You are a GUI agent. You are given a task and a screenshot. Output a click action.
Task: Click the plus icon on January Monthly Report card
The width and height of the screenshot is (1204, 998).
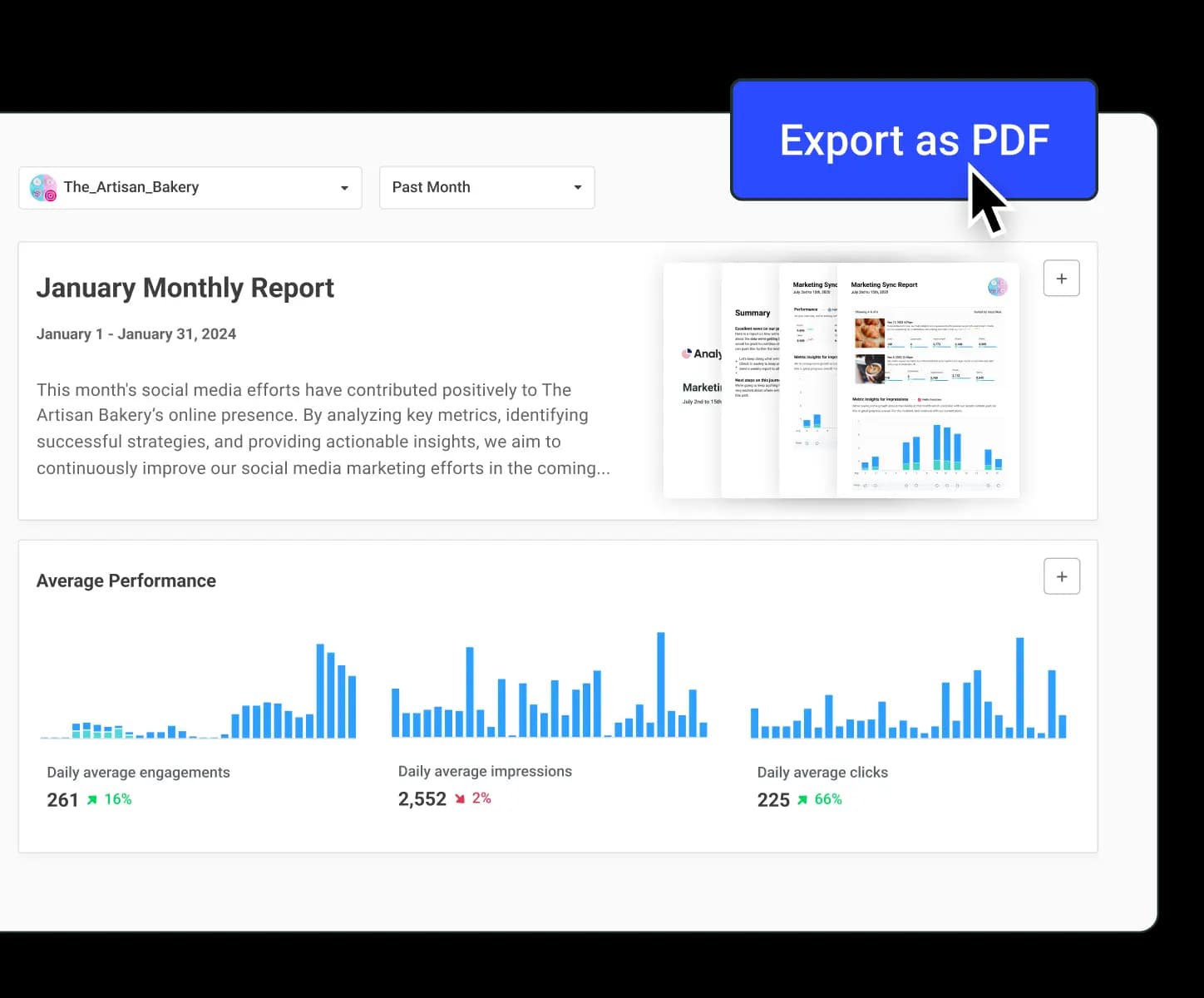tap(1061, 278)
